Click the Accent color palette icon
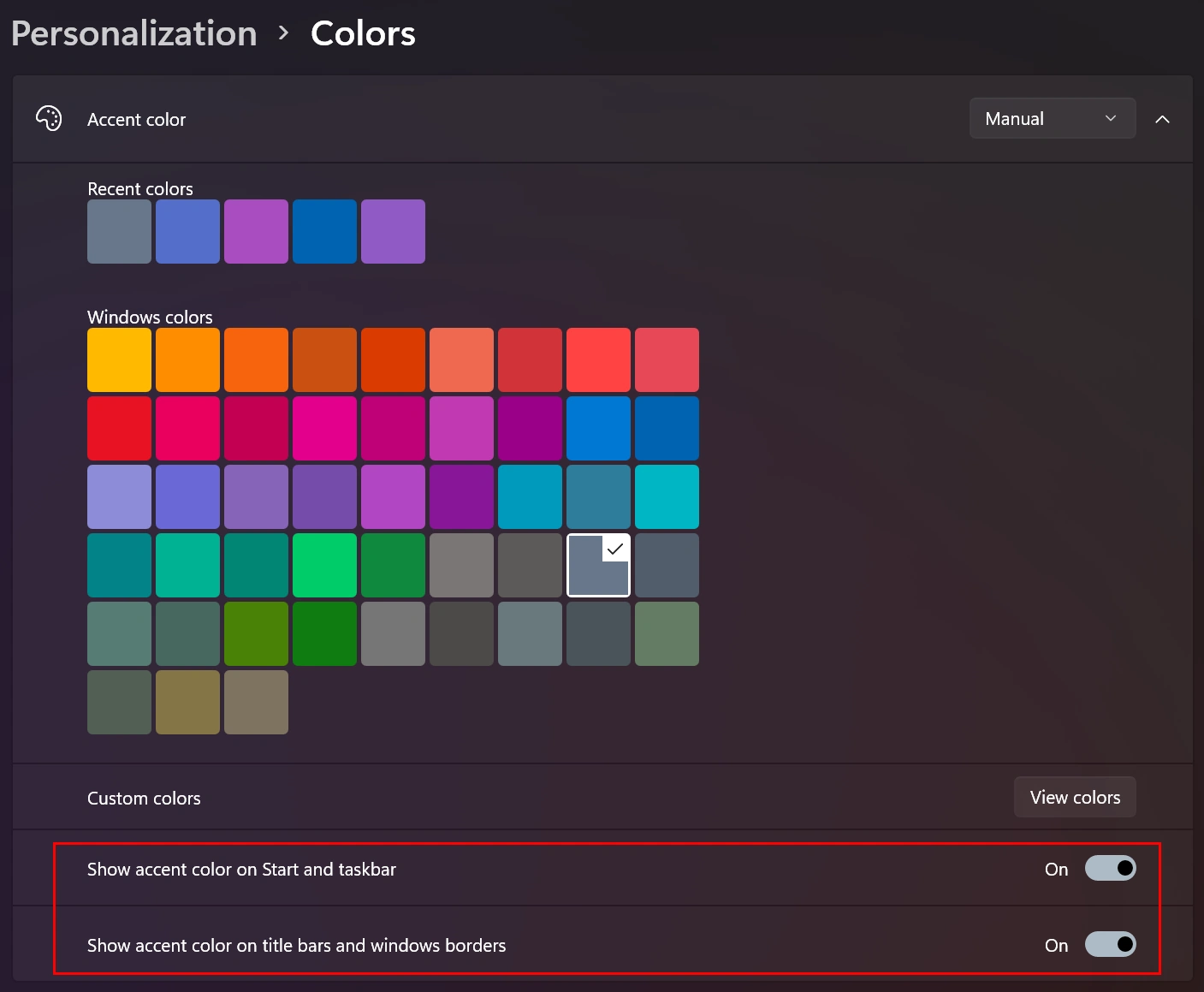Viewport: 1204px width, 992px height. coord(49,118)
